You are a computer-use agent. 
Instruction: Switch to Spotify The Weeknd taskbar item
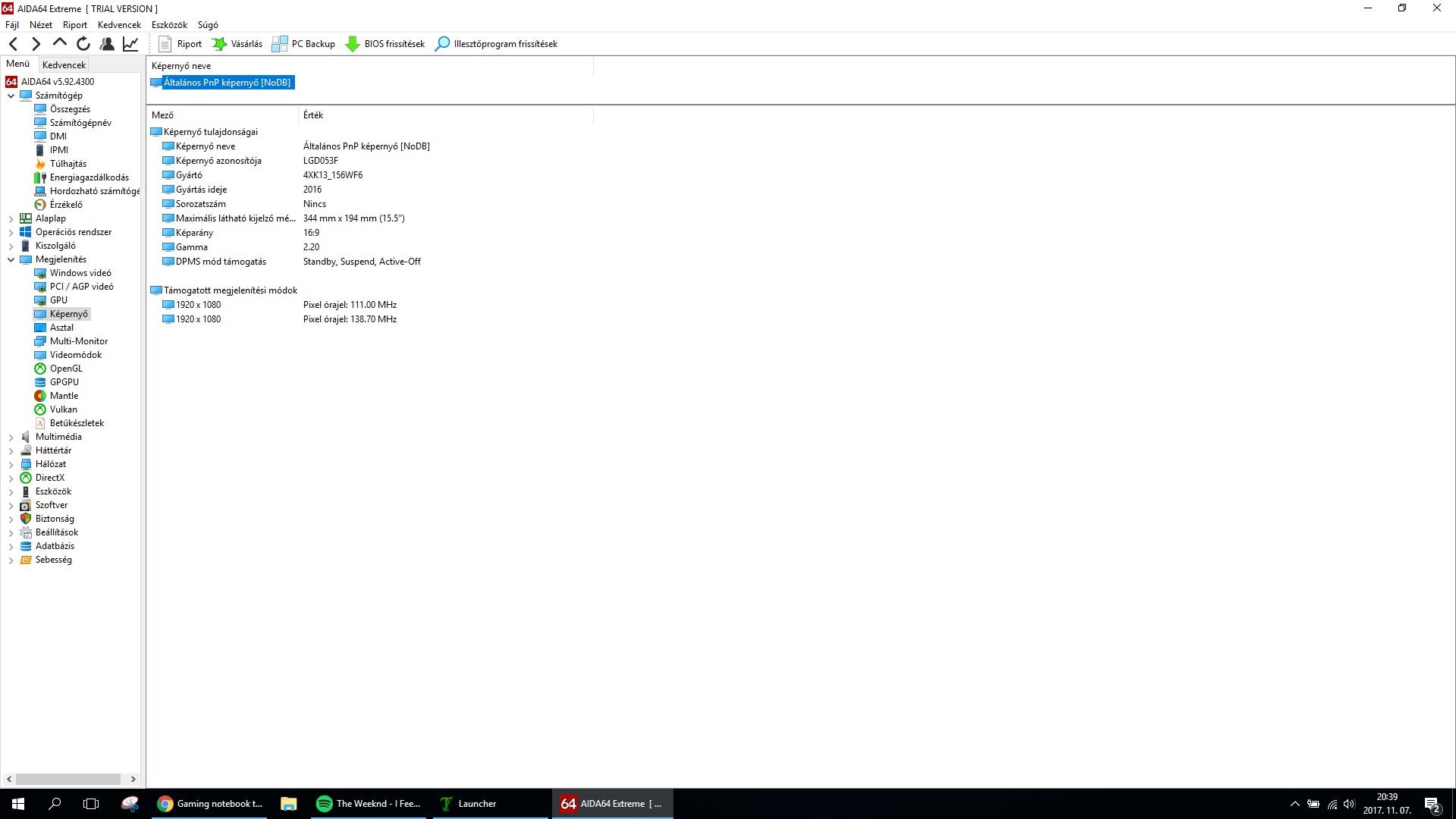click(x=369, y=804)
